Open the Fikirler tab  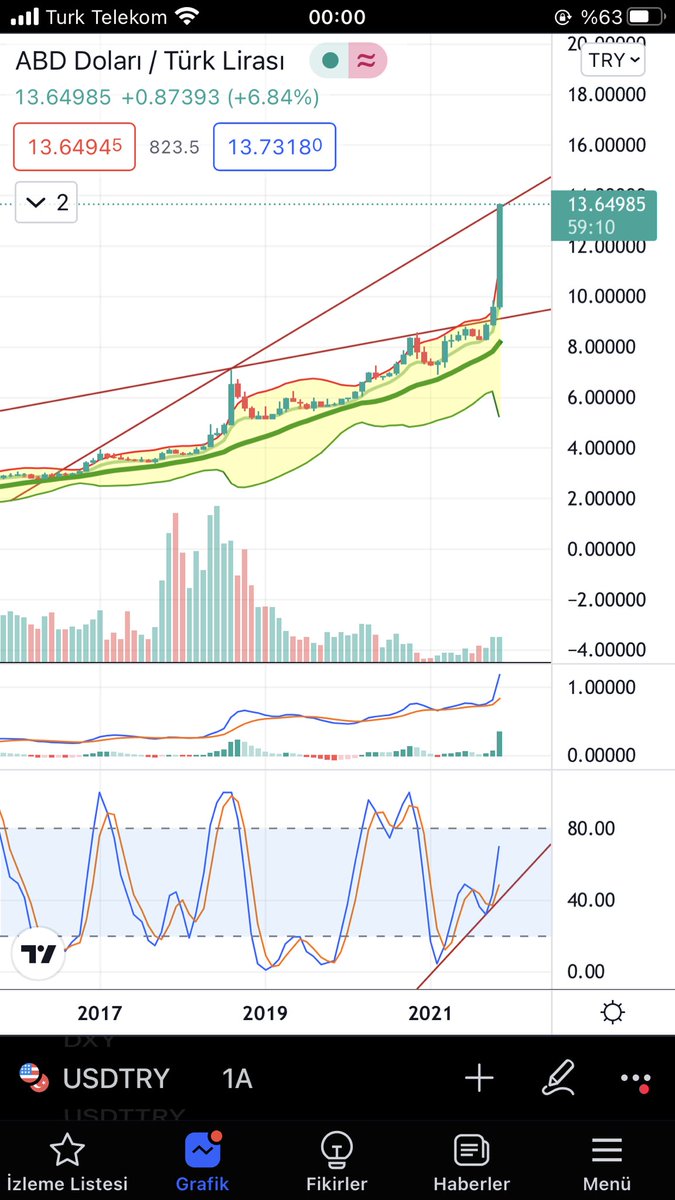(x=338, y=1163)
